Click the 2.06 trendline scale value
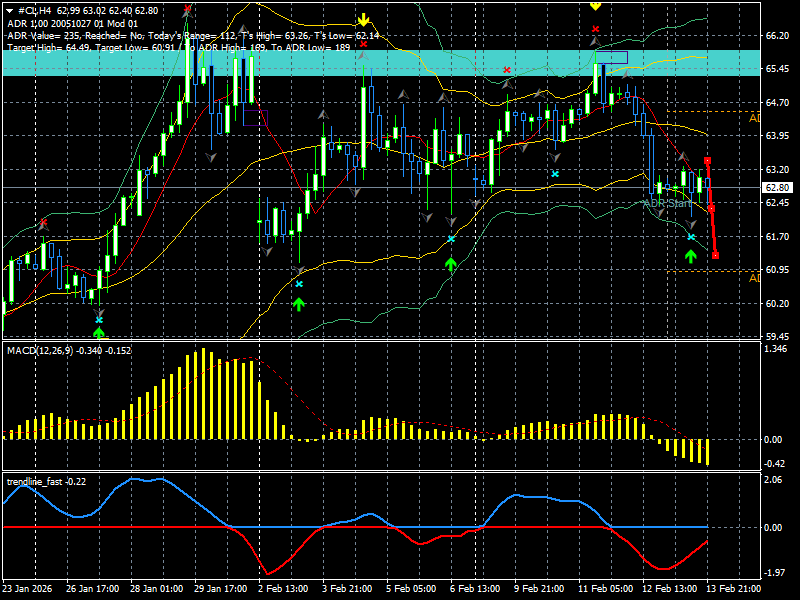The height and width of the screenshot is (600, 800). click(773, 480)
